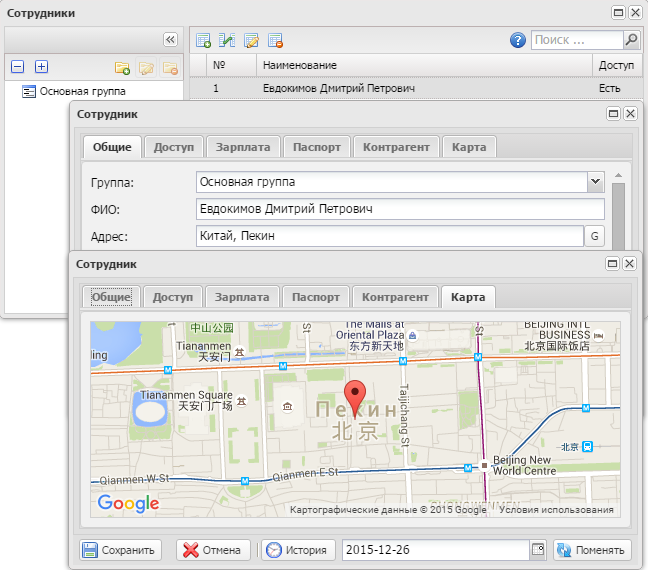The width and height of the screenshot is (648, 570).
Task: Select Карта tab in front window
Action: click(x=468, y=297)
